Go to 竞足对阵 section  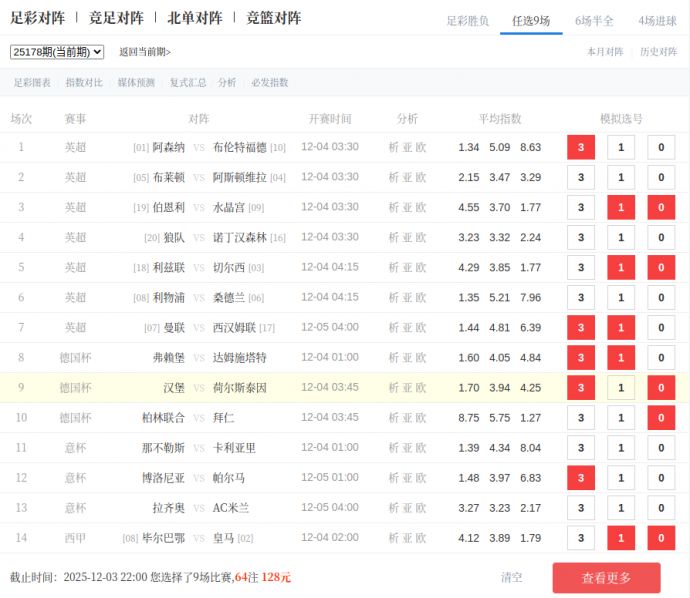pos(116,18)
